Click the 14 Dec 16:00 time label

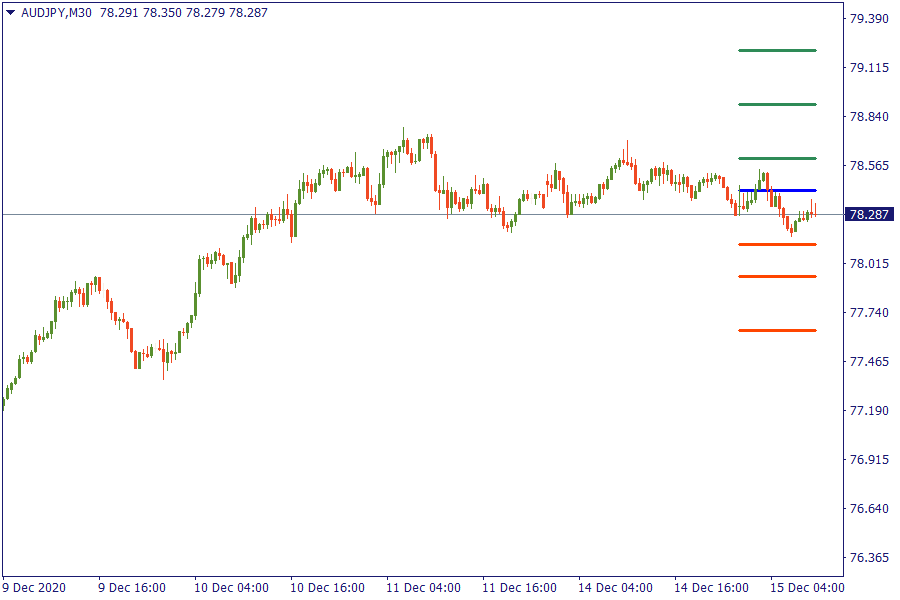click(712, 587)
